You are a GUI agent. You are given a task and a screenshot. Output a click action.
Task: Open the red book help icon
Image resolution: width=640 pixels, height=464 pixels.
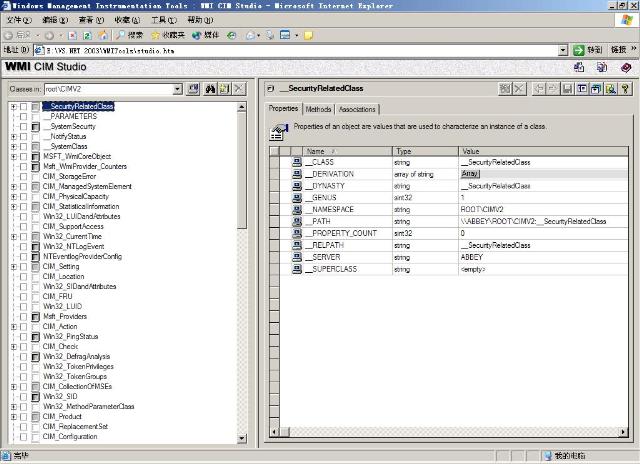626,67
